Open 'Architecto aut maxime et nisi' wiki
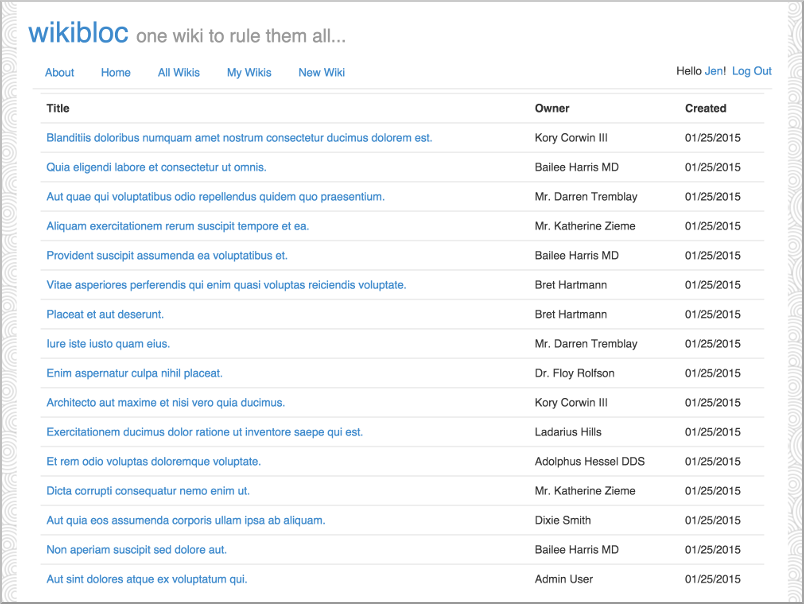The height and width of the screenshot is (604, 804). (x=166, y=403)
